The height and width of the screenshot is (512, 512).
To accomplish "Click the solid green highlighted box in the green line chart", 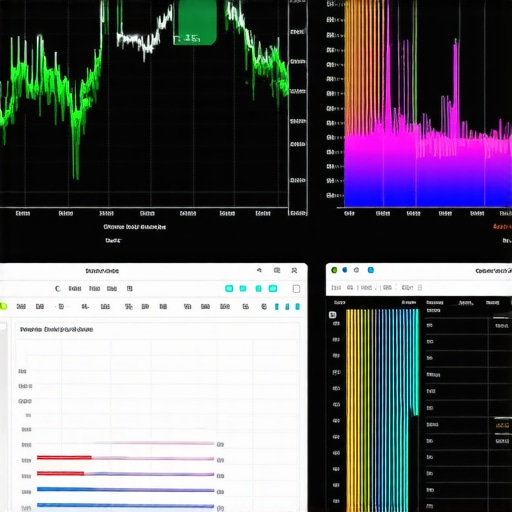I will click(196, 22).
